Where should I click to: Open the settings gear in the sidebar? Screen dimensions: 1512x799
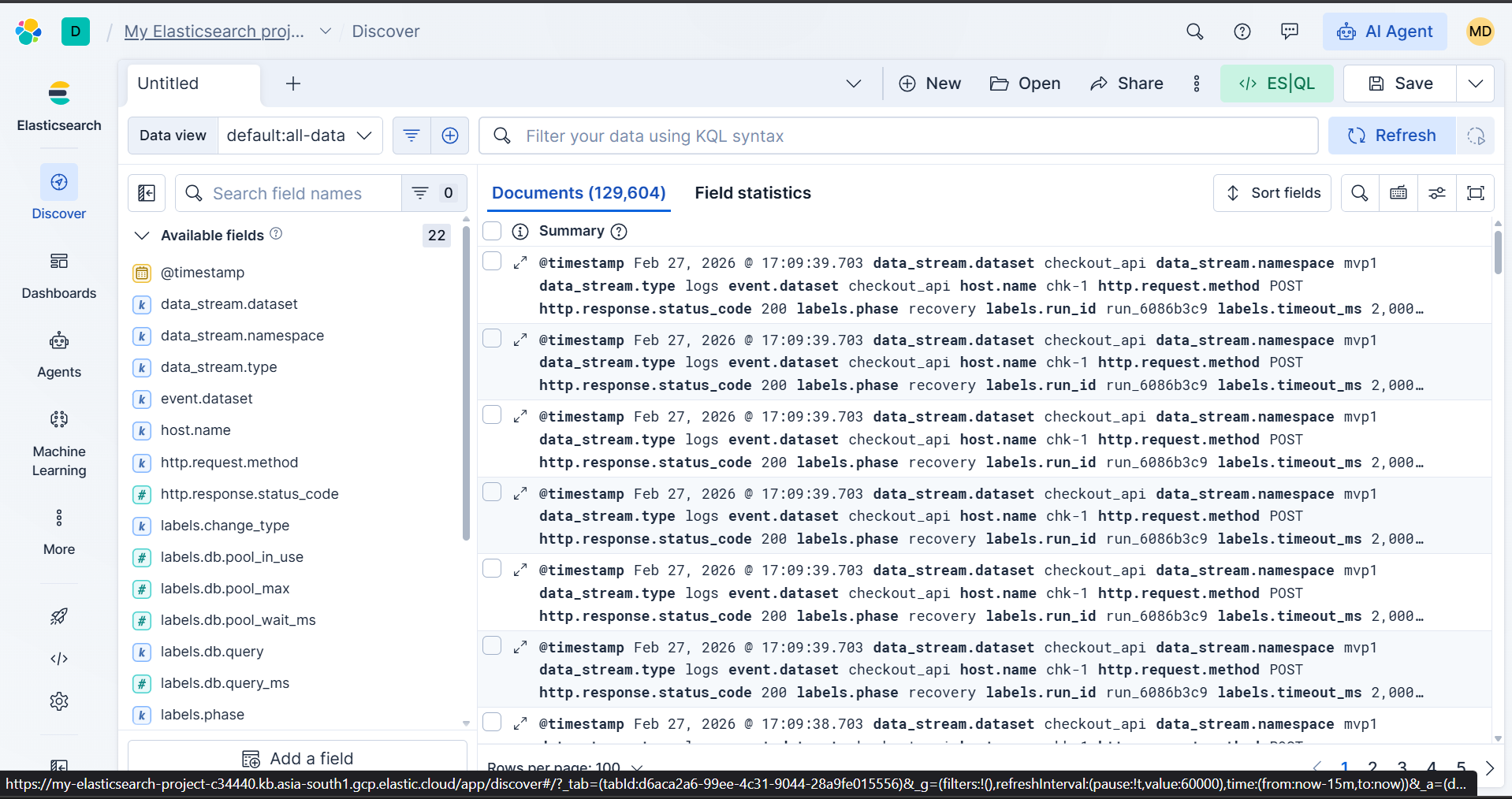[59, 701]
